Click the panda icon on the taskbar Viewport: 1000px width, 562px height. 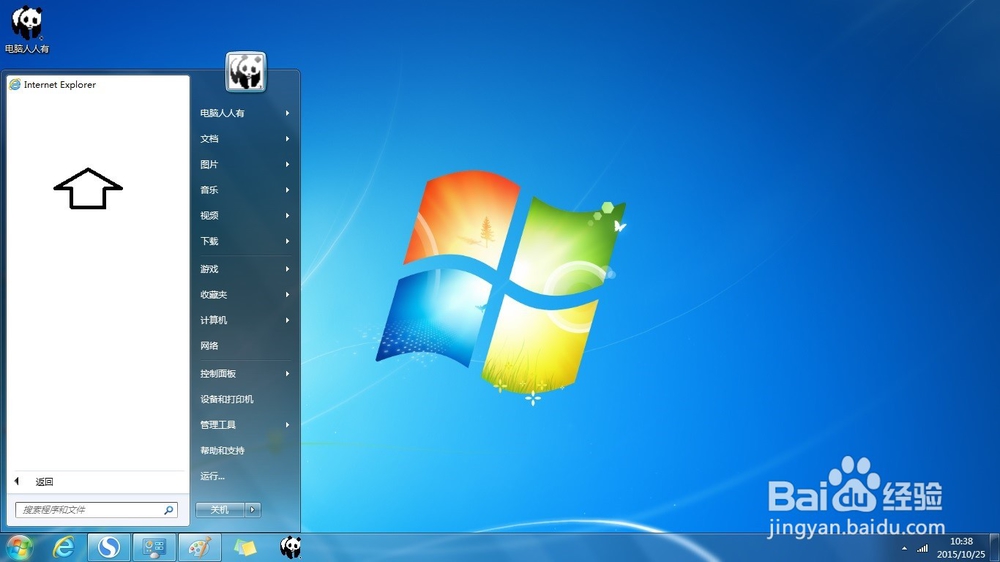click(x=291, y=547)
